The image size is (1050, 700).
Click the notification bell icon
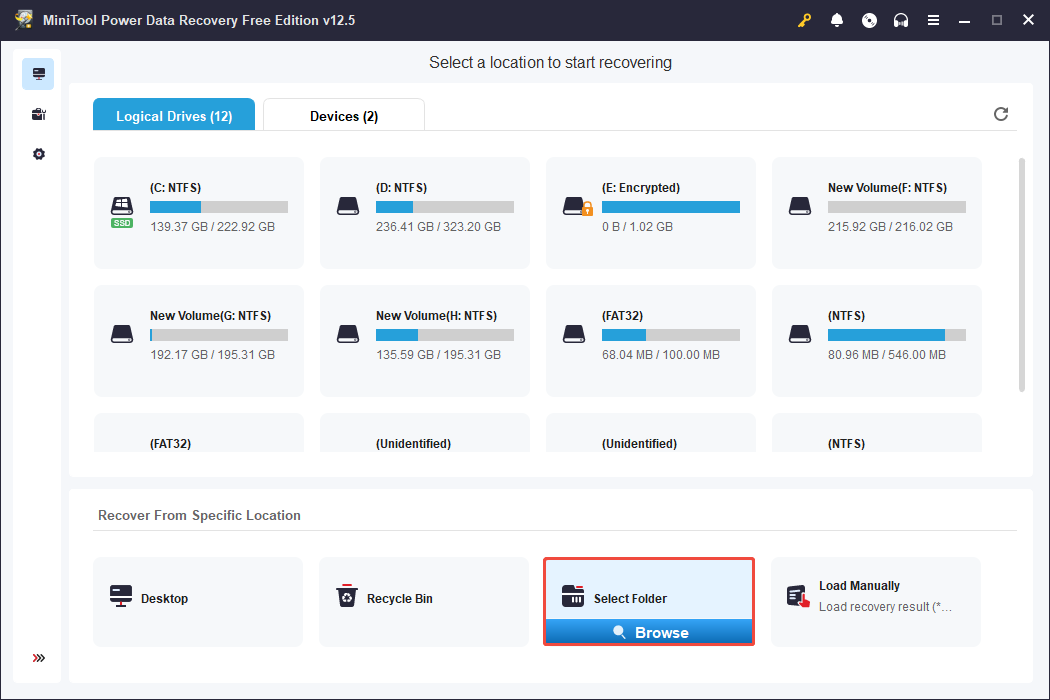click(837, 20)
